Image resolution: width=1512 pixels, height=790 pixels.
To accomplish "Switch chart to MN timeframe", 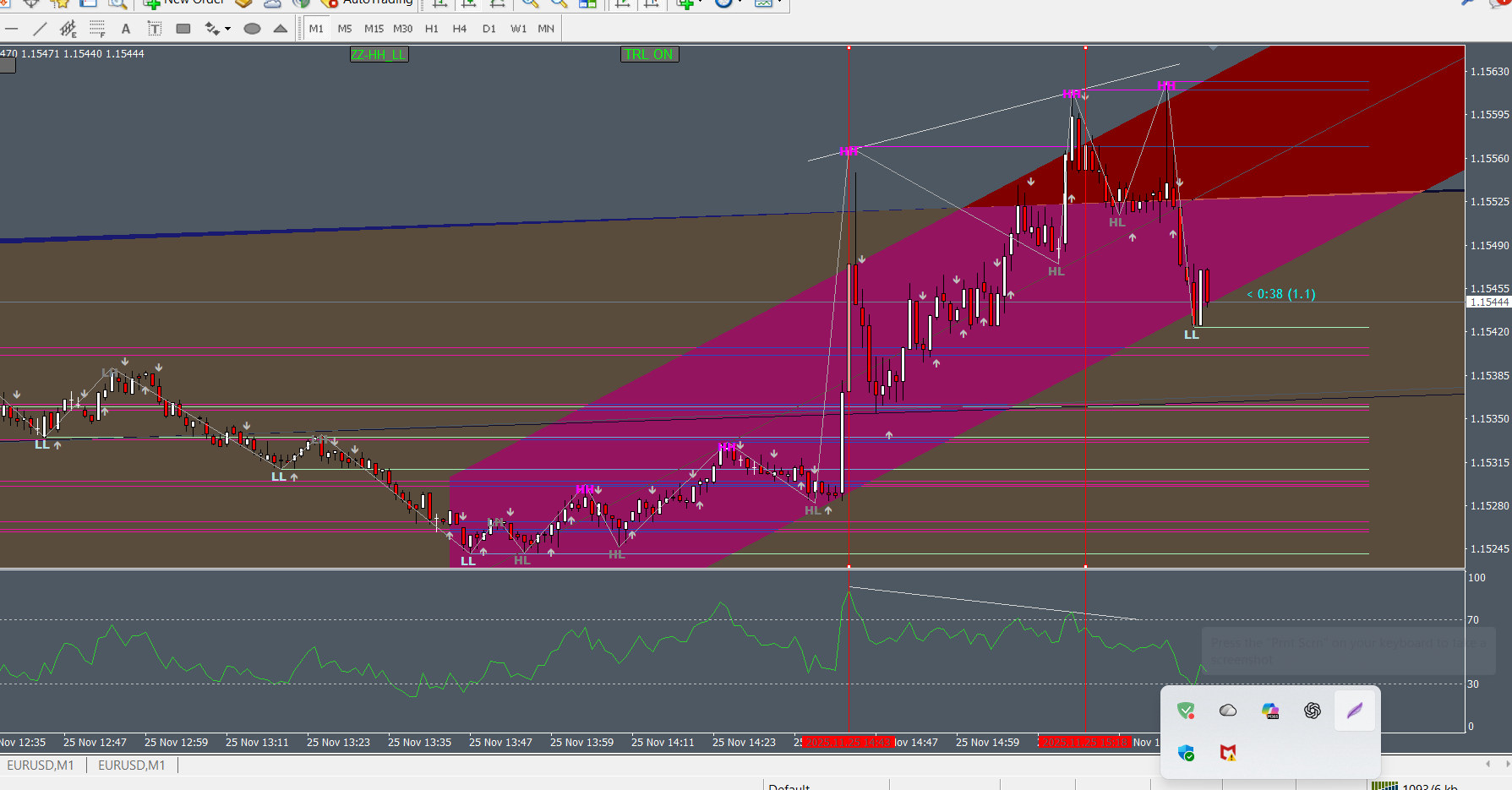I will point(546,29).
